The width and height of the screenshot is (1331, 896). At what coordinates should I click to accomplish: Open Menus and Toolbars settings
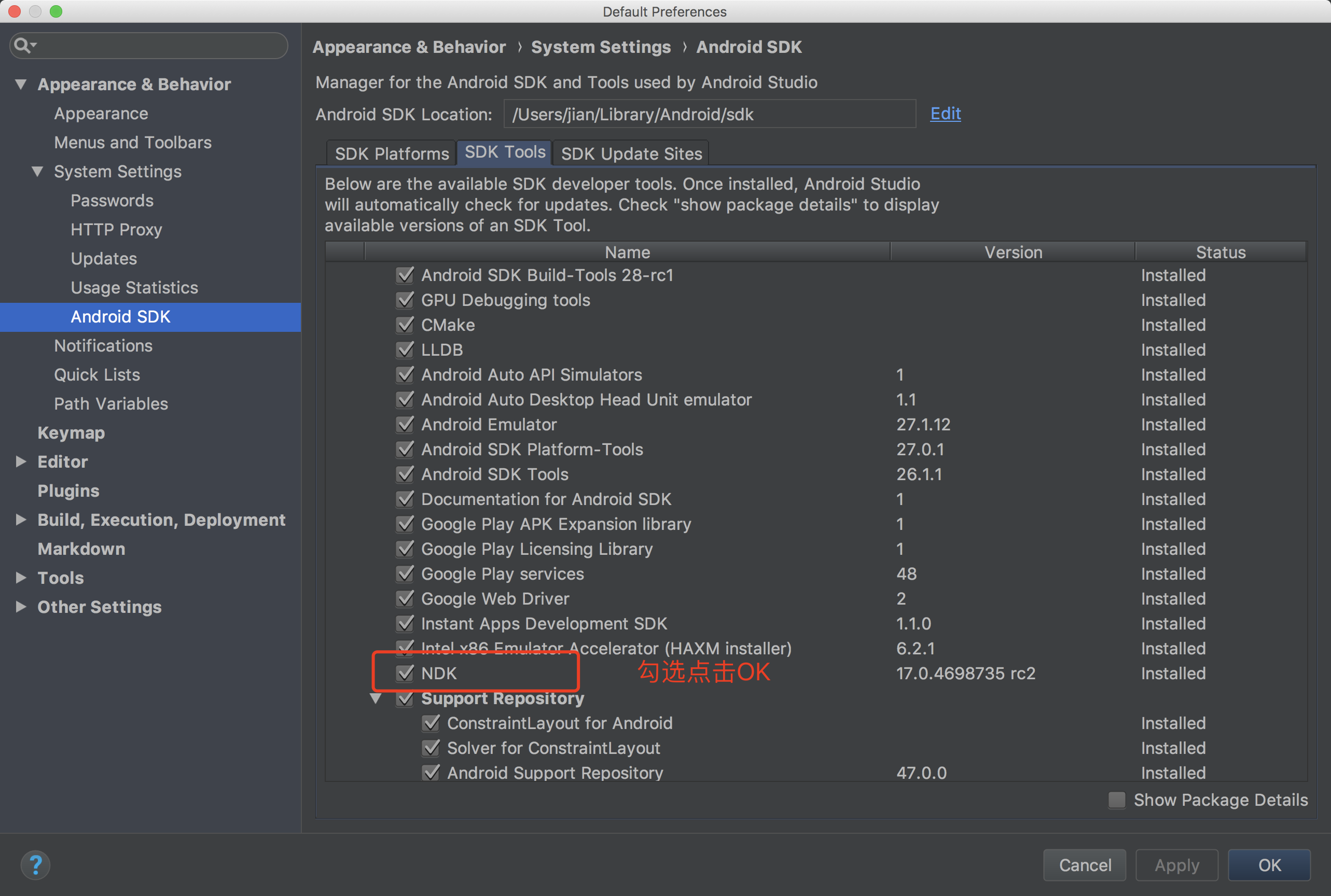click(x=133, y=142)
